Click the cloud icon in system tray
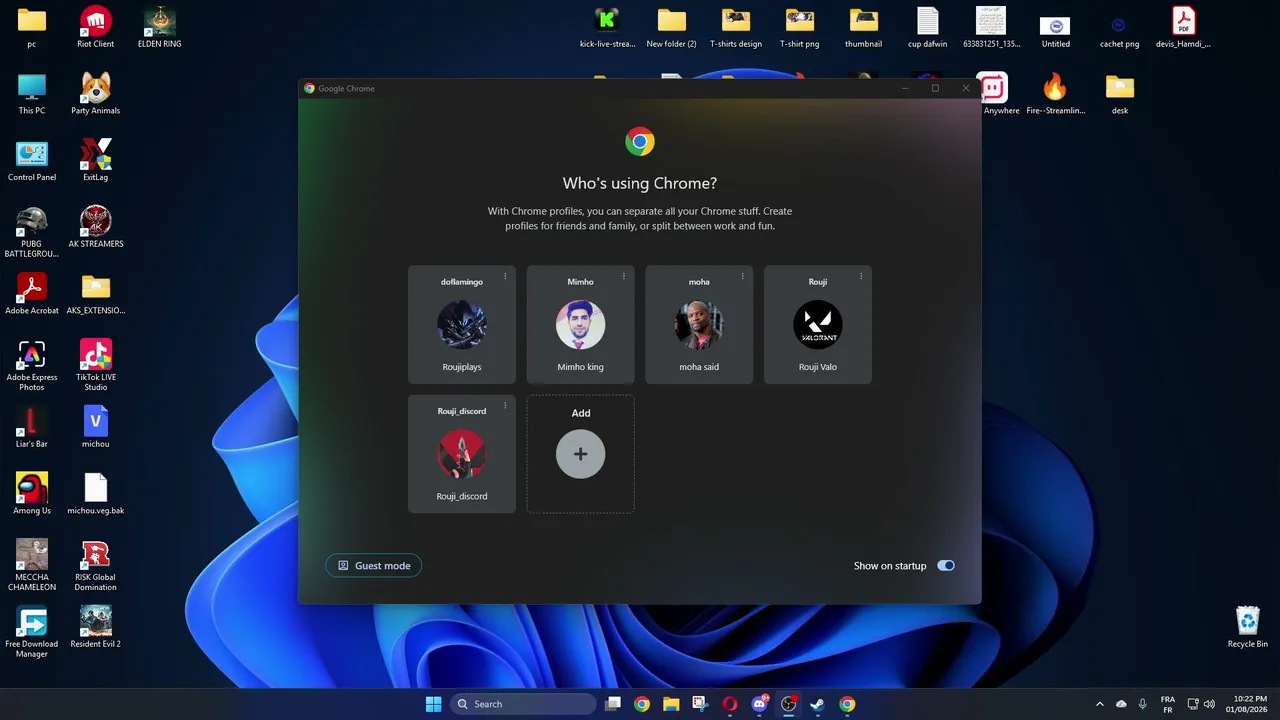1280x720 pixels. (x=1121, y=704)
